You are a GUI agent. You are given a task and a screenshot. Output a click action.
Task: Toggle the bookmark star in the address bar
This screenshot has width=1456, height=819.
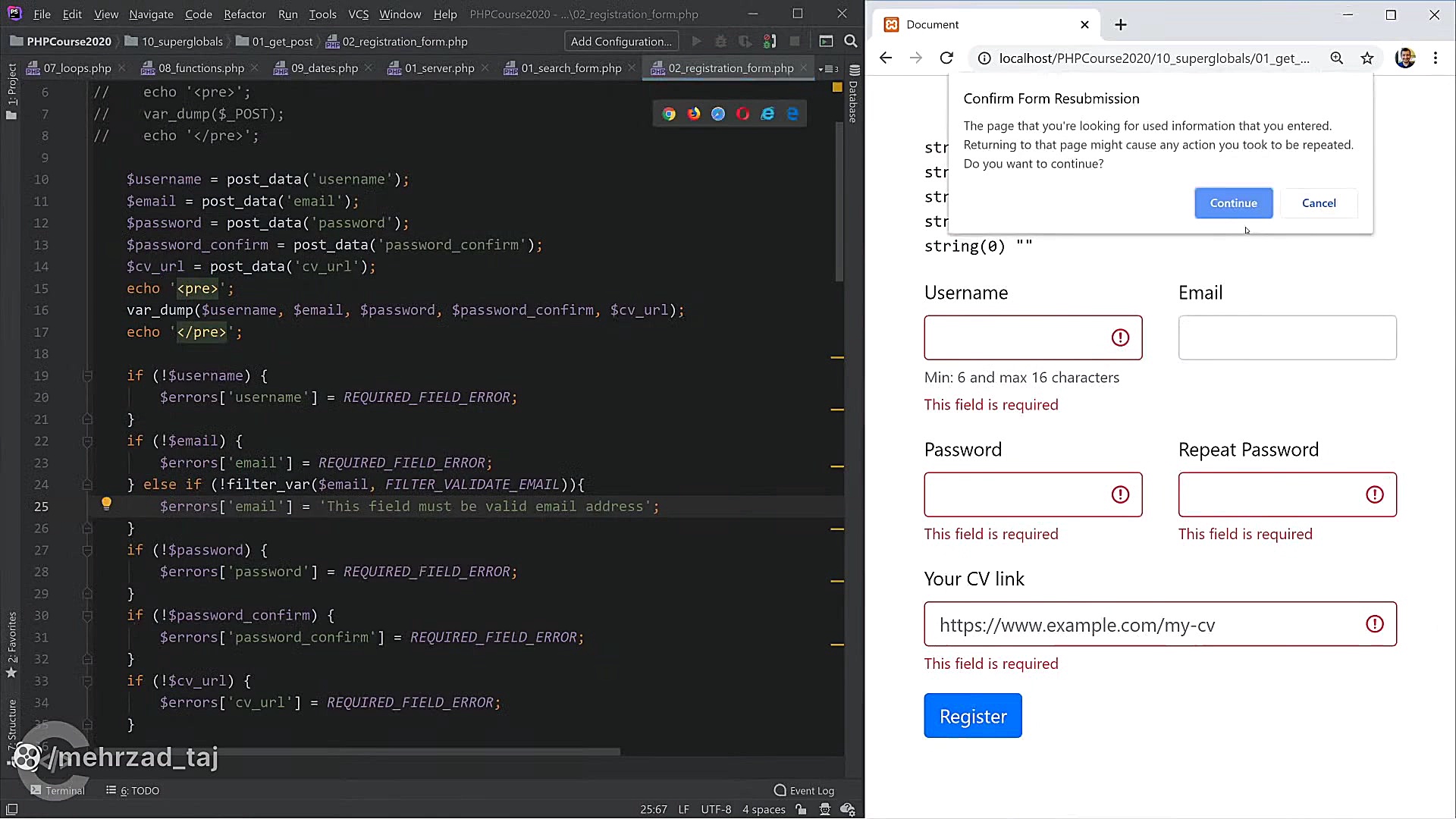click(x=1367, y=58)
